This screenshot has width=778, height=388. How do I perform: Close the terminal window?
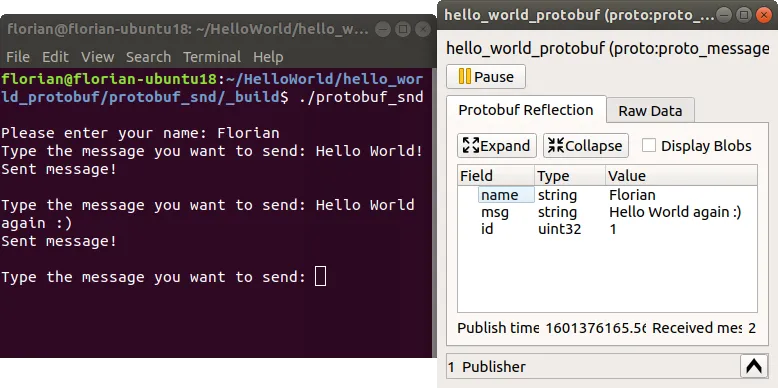423,29
